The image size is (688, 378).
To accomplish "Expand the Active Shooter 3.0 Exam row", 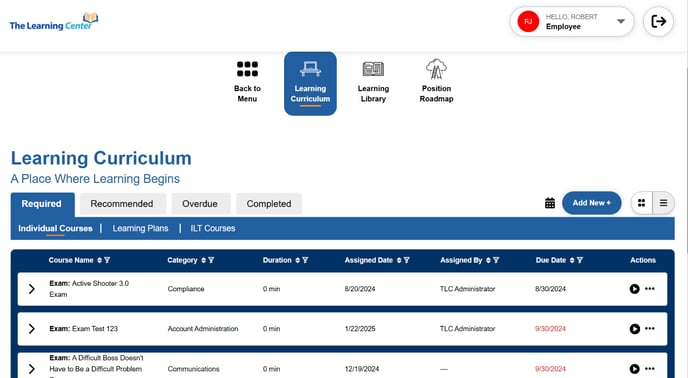I will tap(32, 289).
